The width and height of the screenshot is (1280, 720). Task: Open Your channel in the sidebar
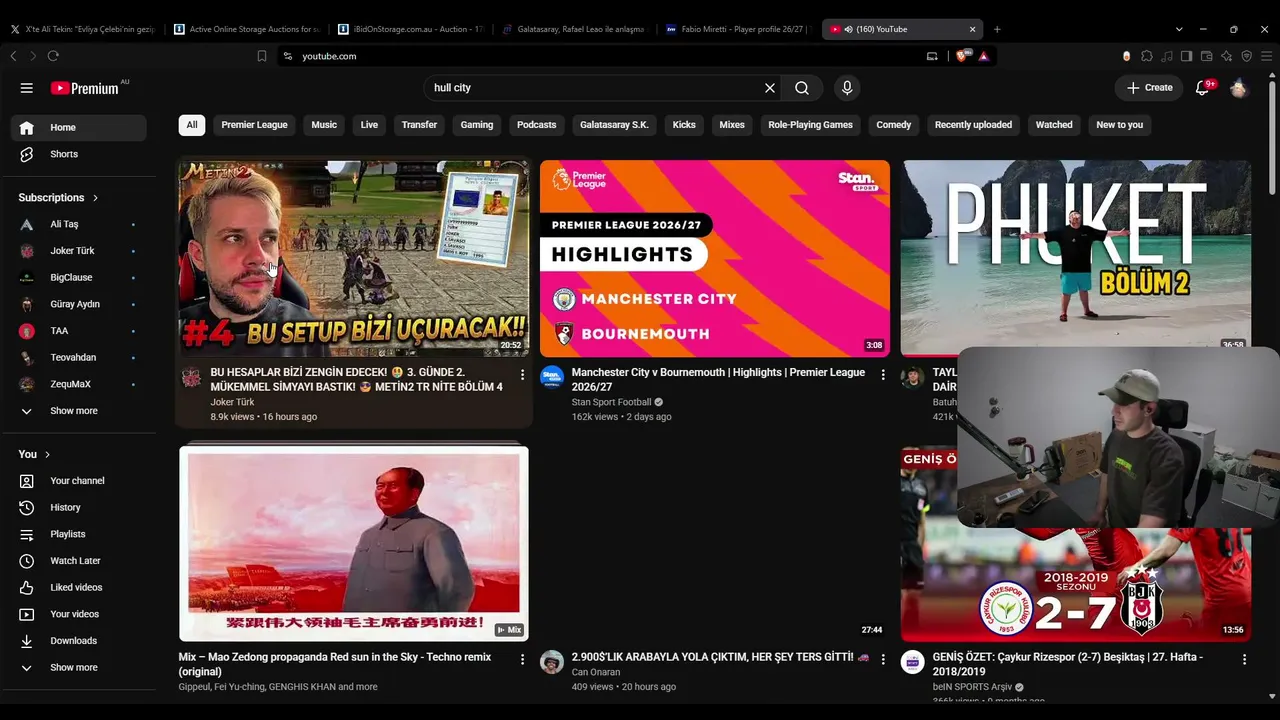click(x=79, y=481)
